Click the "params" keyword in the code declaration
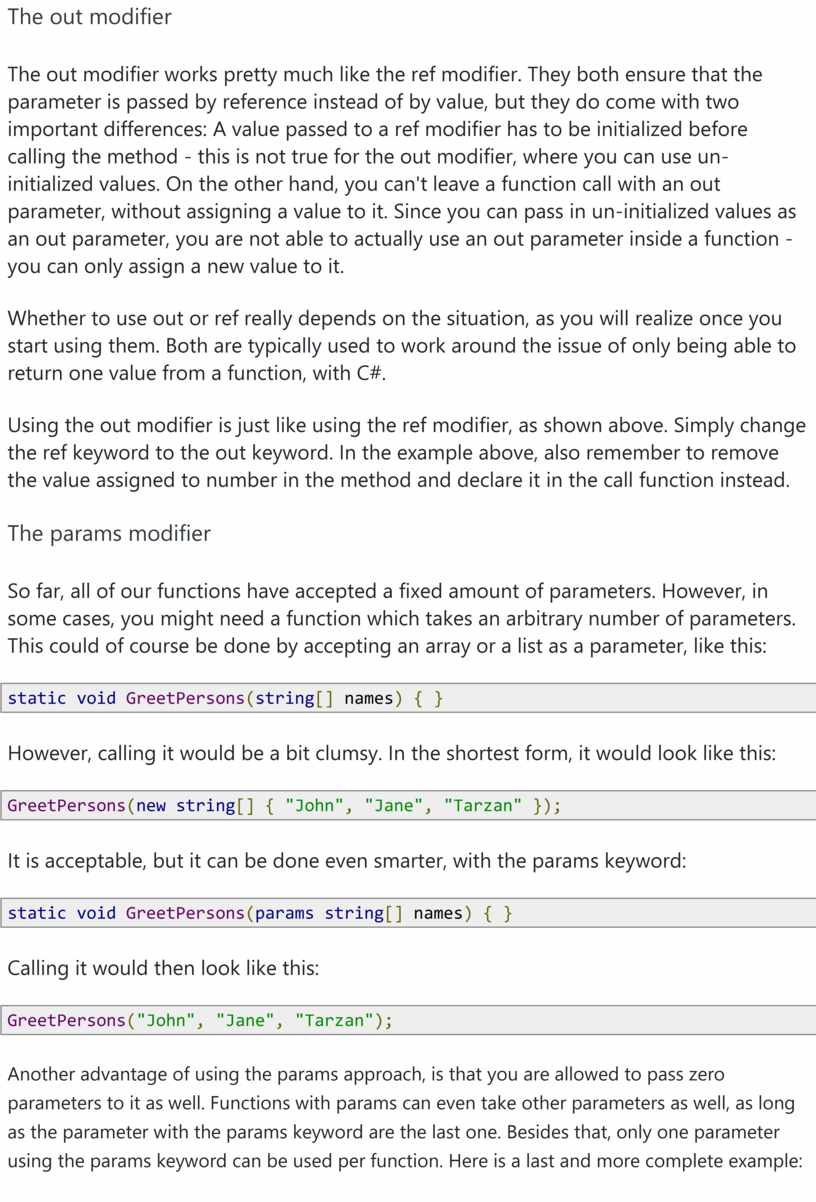The image size is (816, 1202). click(285, 913)
